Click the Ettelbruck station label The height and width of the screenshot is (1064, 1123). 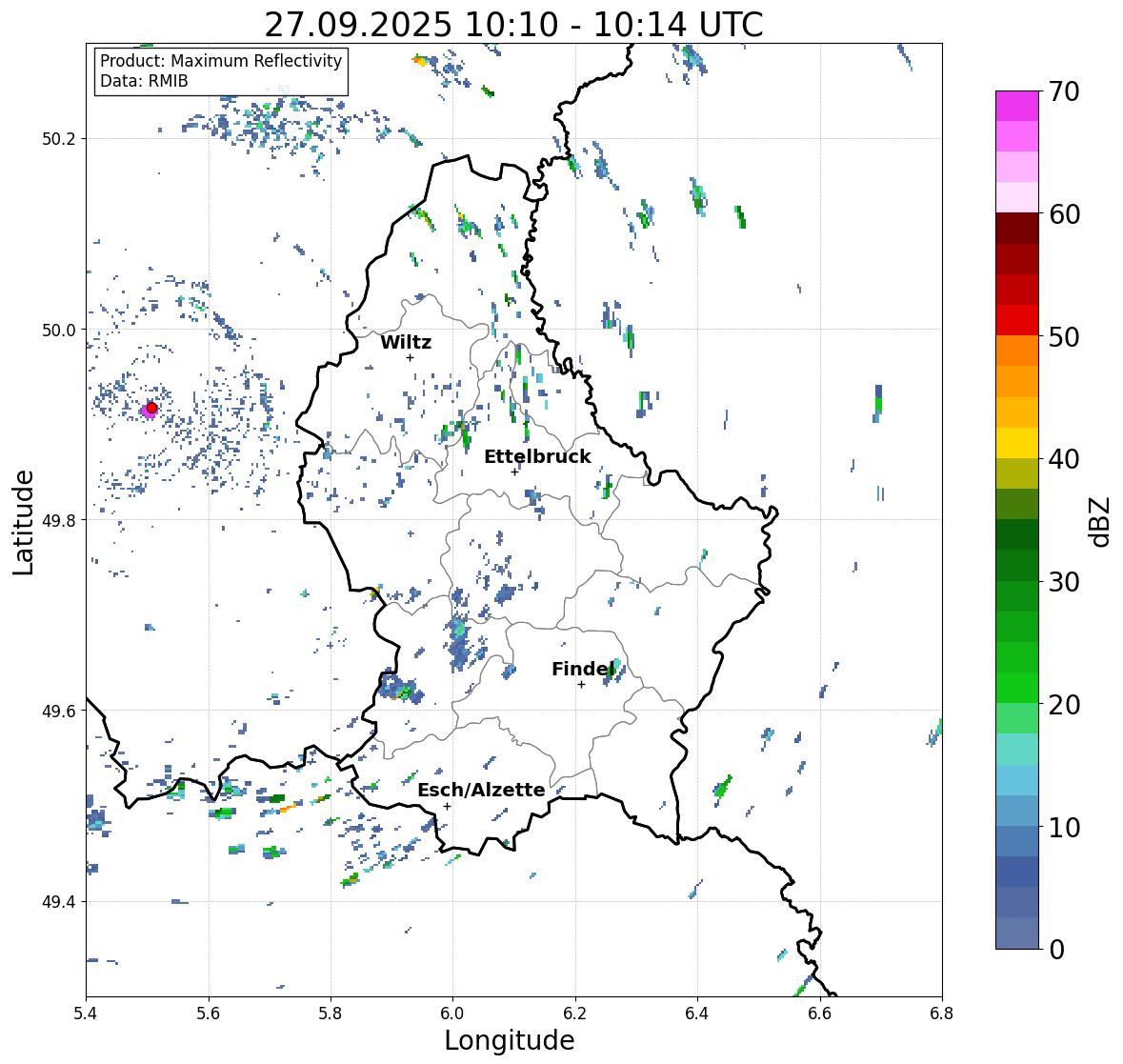tap(537, 456)
